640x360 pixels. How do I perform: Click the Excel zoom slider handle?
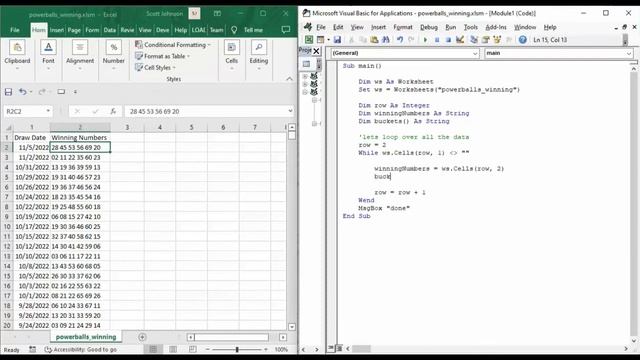[x=237, y=349]
